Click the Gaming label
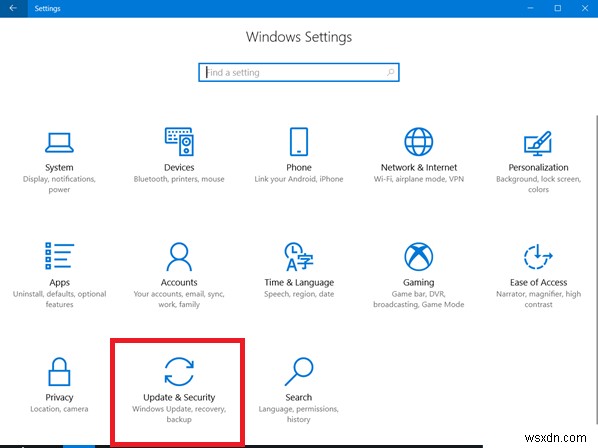The width and height of the screenshot is (598, 448). [418, 283]
